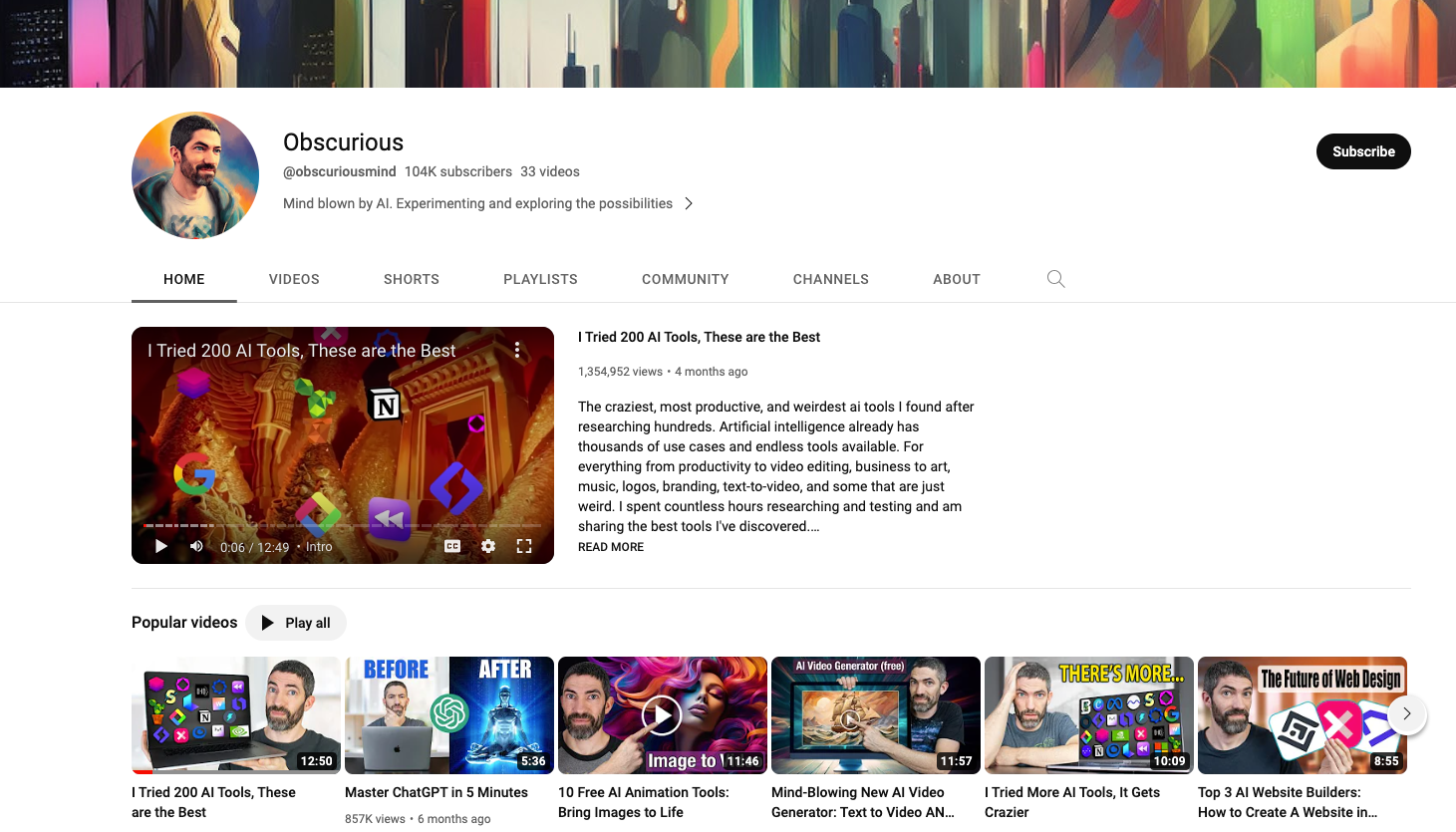Toggle closed captions with the CC button
Viewport: 1456px width, 832px height.
(x=451, y=545)
